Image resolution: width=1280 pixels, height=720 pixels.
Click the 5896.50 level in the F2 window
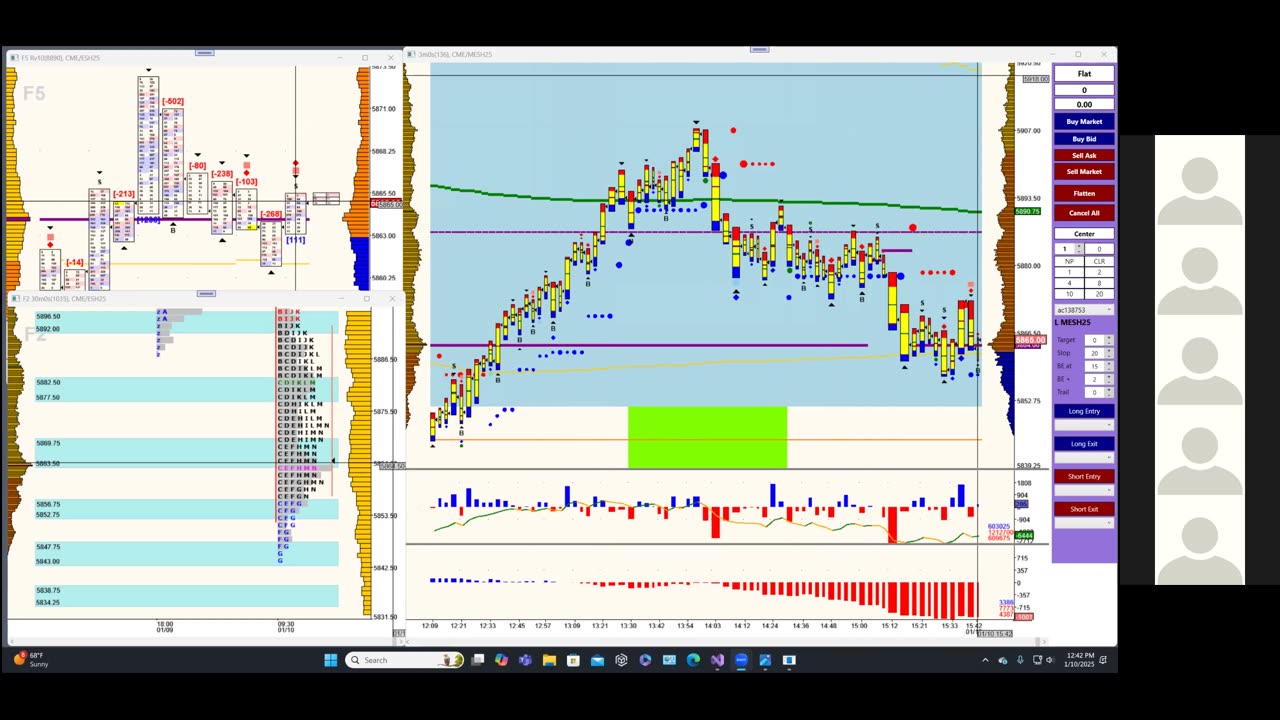point(48,316)
